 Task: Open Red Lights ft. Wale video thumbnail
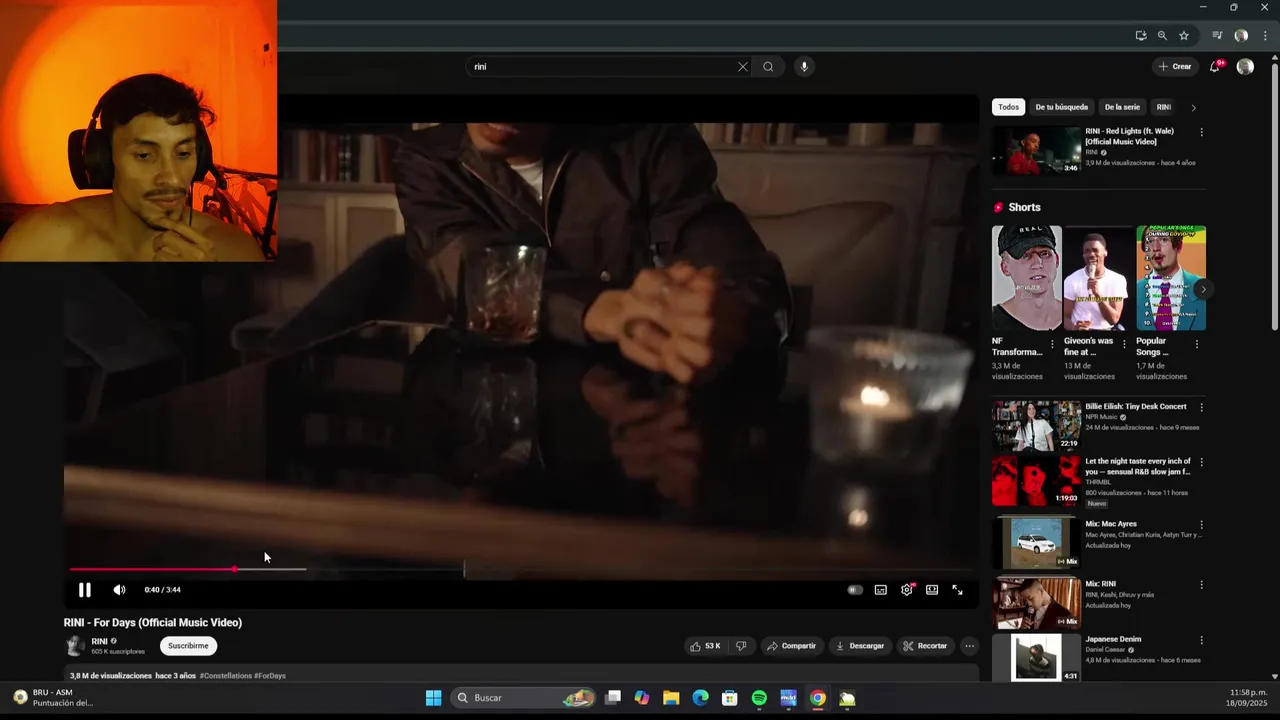(x=1036, y=150)
